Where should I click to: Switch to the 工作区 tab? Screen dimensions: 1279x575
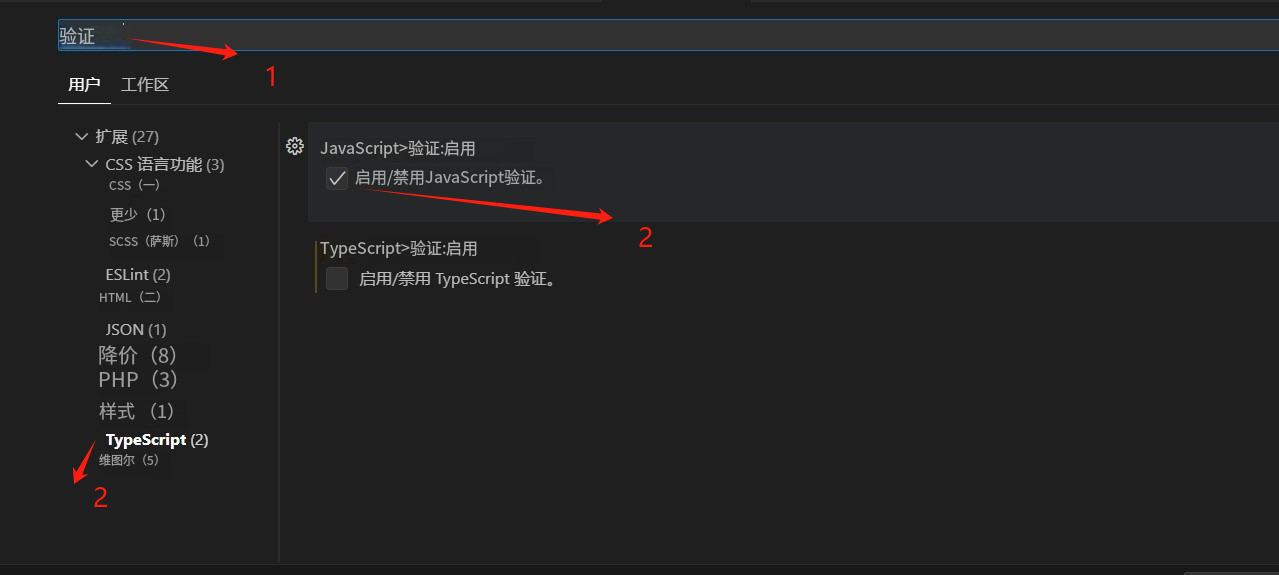tap(145, 85)
